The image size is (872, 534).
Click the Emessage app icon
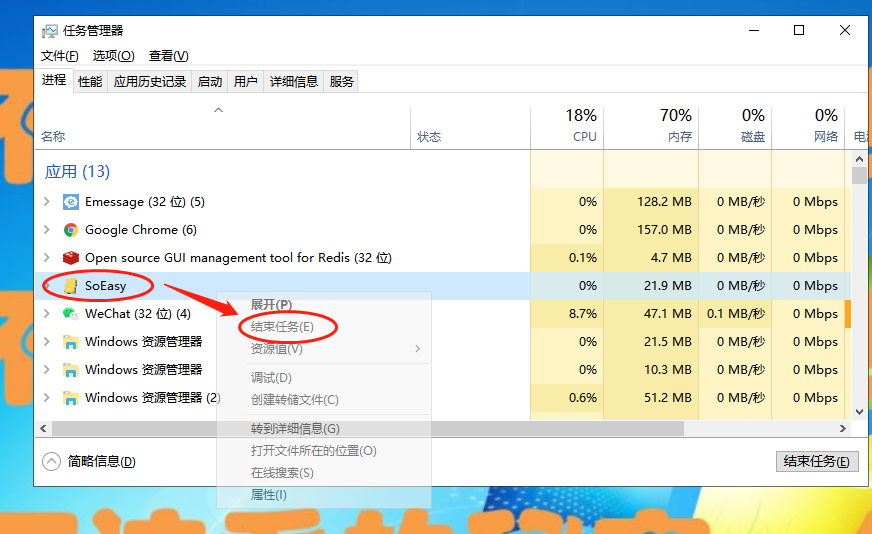[71, 202]
